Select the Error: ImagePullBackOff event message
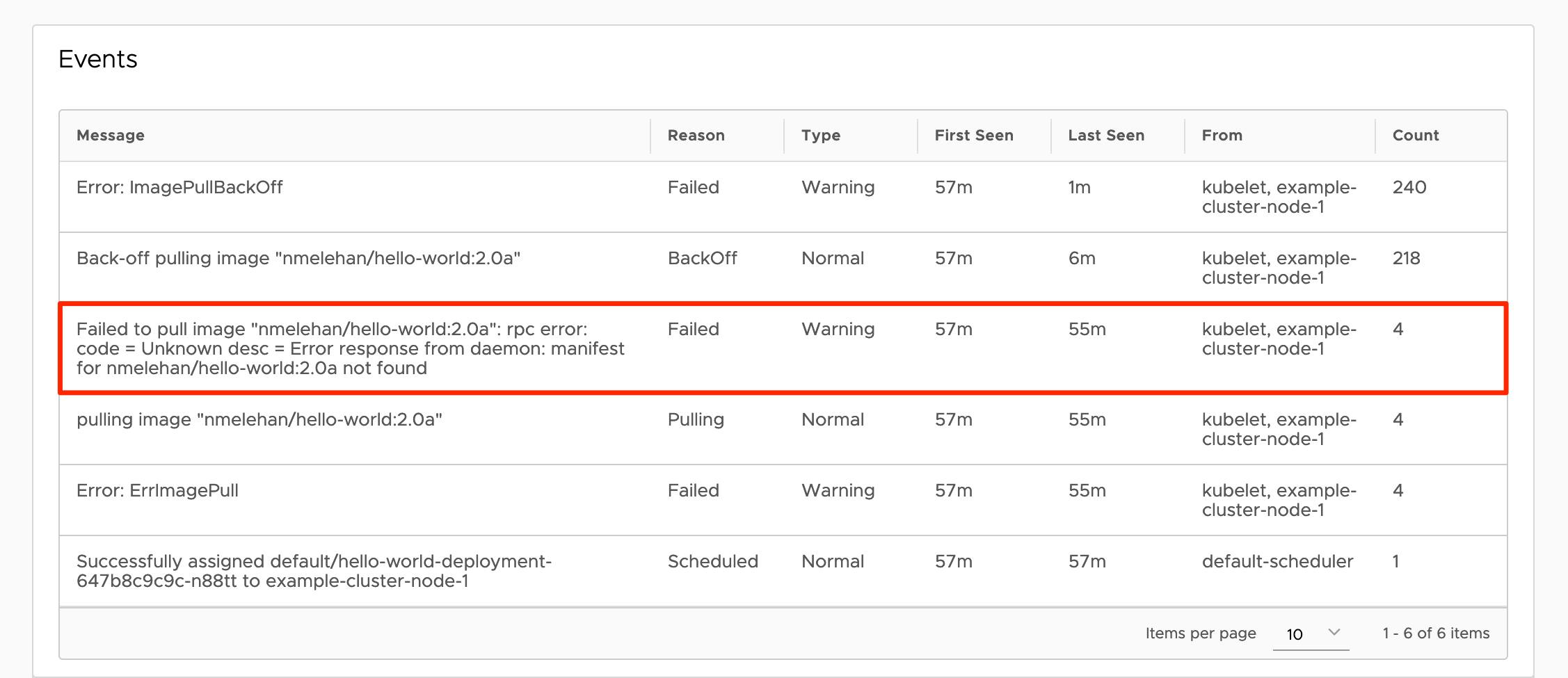 (x=179, y=188)
